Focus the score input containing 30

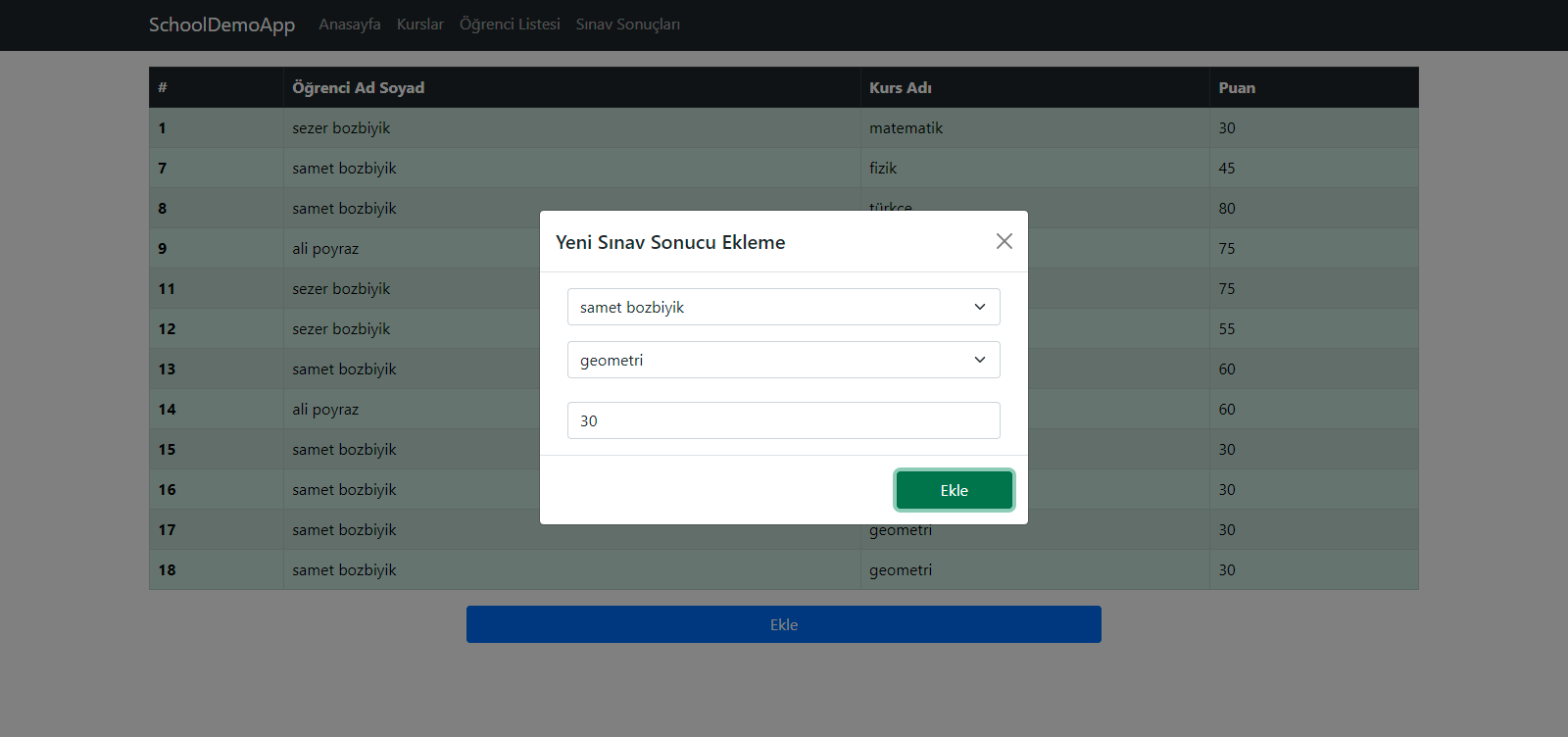784,420
